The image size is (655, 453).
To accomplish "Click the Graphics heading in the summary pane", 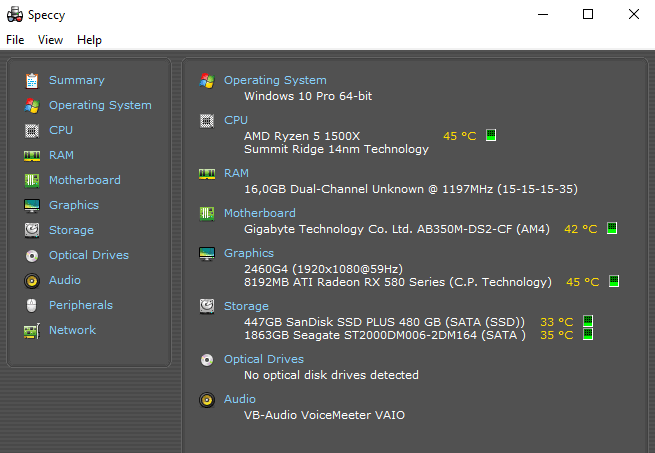I will click(249, 253).
